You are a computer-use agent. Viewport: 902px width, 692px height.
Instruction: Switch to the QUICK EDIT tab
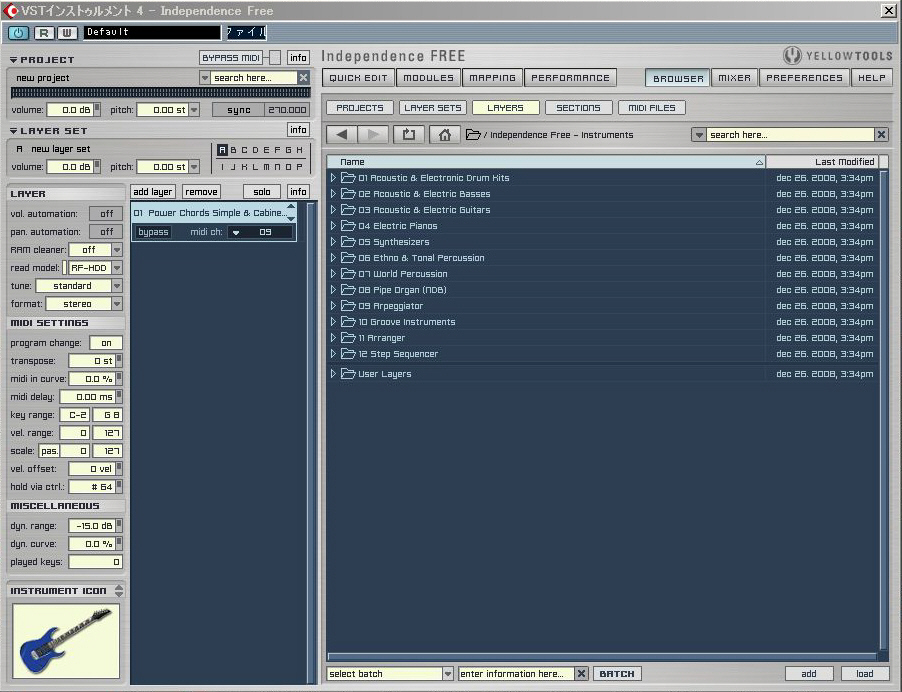point(358,78)
